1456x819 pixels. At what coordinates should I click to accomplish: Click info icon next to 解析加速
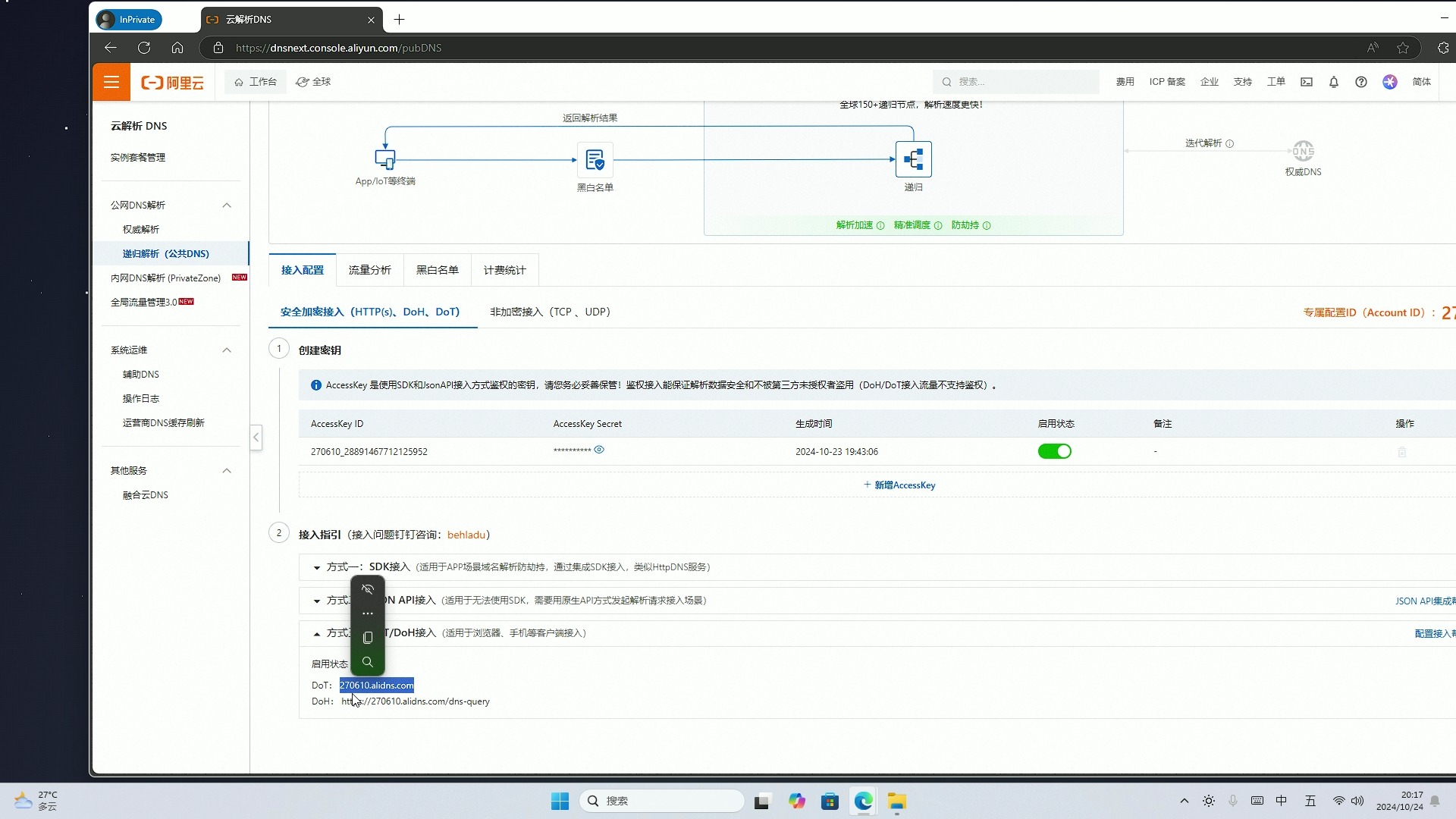[880, 225]
